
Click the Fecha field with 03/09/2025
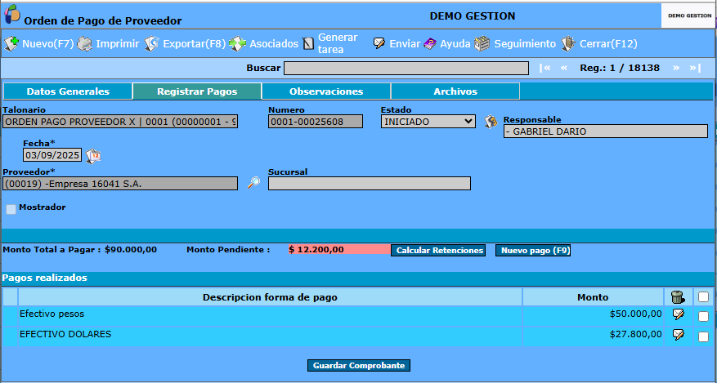pos(53,155)
